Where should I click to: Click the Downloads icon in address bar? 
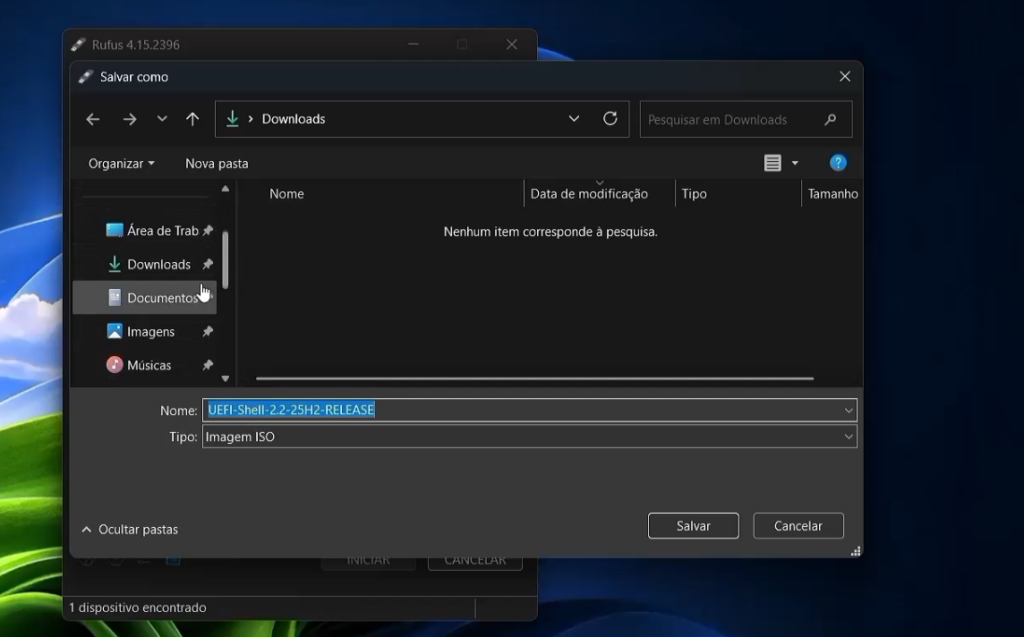pyautogui.click(x=232, y=119)
